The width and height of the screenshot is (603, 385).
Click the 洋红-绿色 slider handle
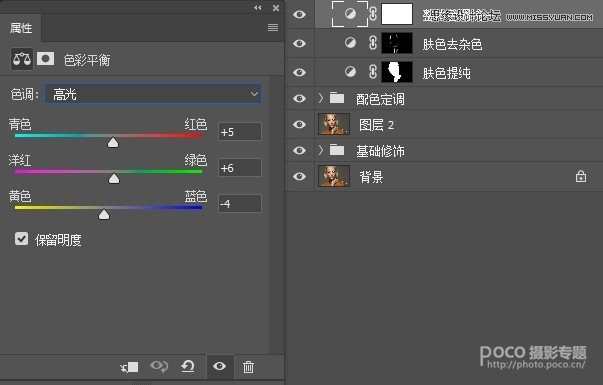pos(114,178)
